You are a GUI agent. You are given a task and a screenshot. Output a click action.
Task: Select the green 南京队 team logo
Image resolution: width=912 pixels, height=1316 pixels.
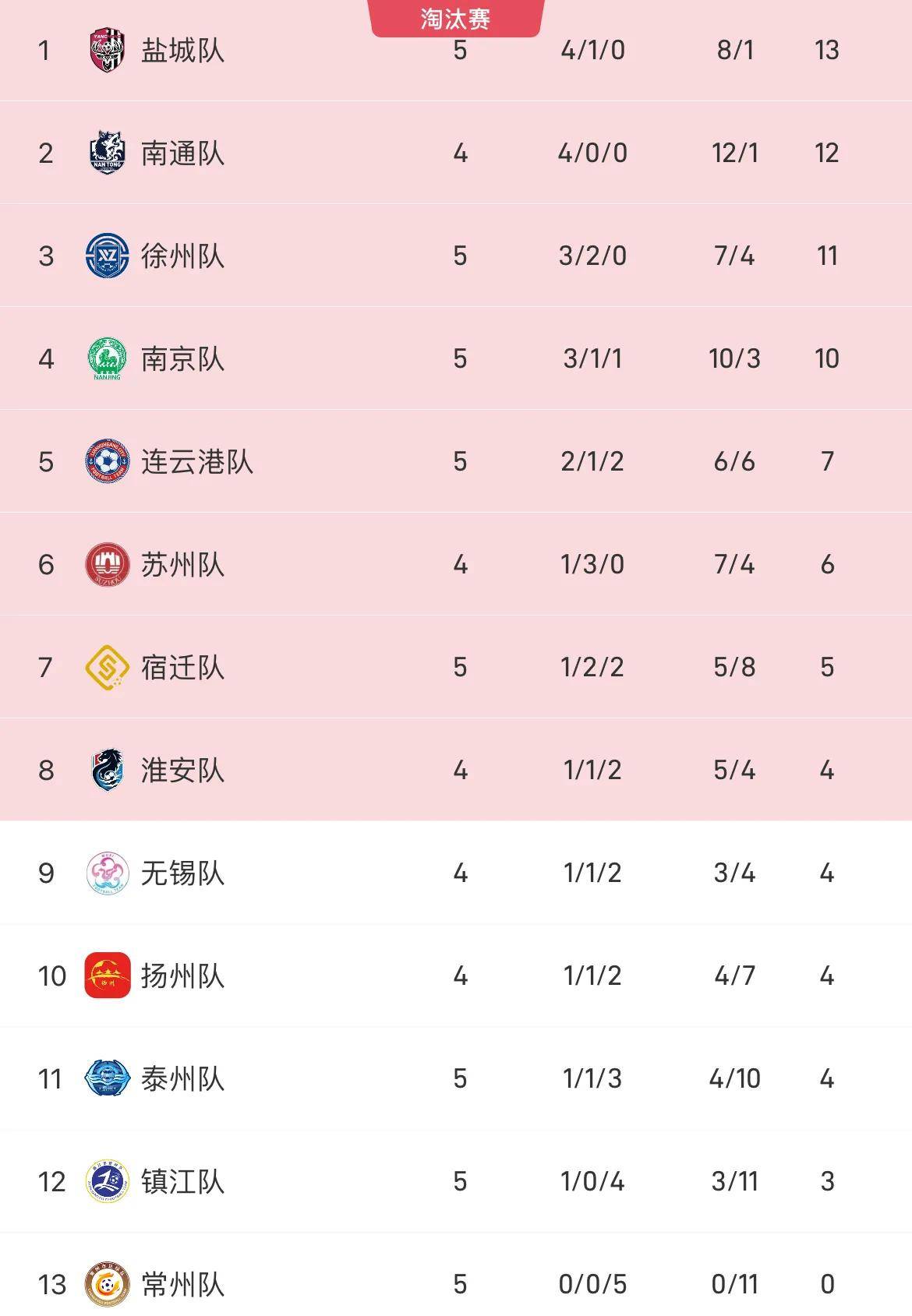coord(108,358)
